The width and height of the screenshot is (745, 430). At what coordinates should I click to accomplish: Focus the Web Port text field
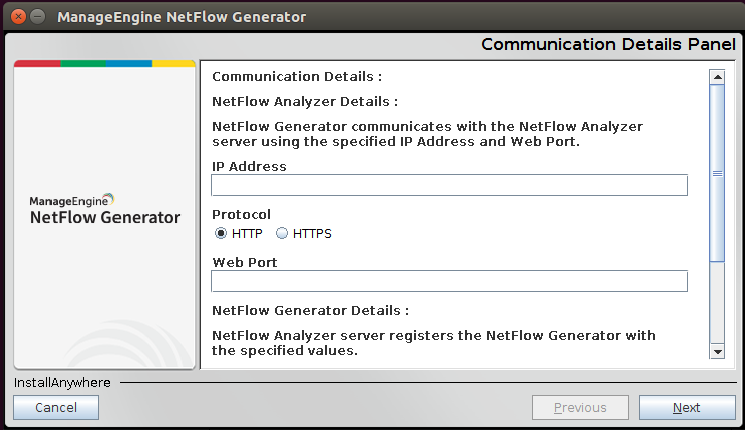(449, 281)
